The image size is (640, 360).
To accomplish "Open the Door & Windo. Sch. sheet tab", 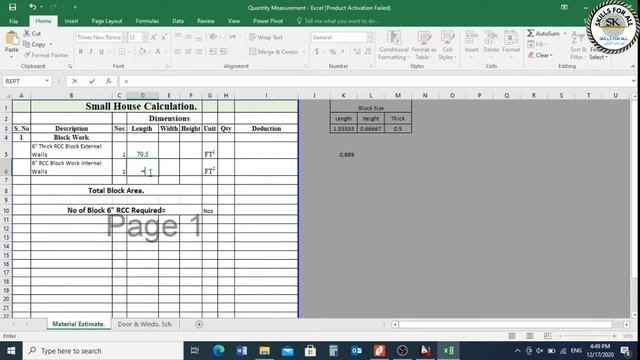I will tap(145, 324).
